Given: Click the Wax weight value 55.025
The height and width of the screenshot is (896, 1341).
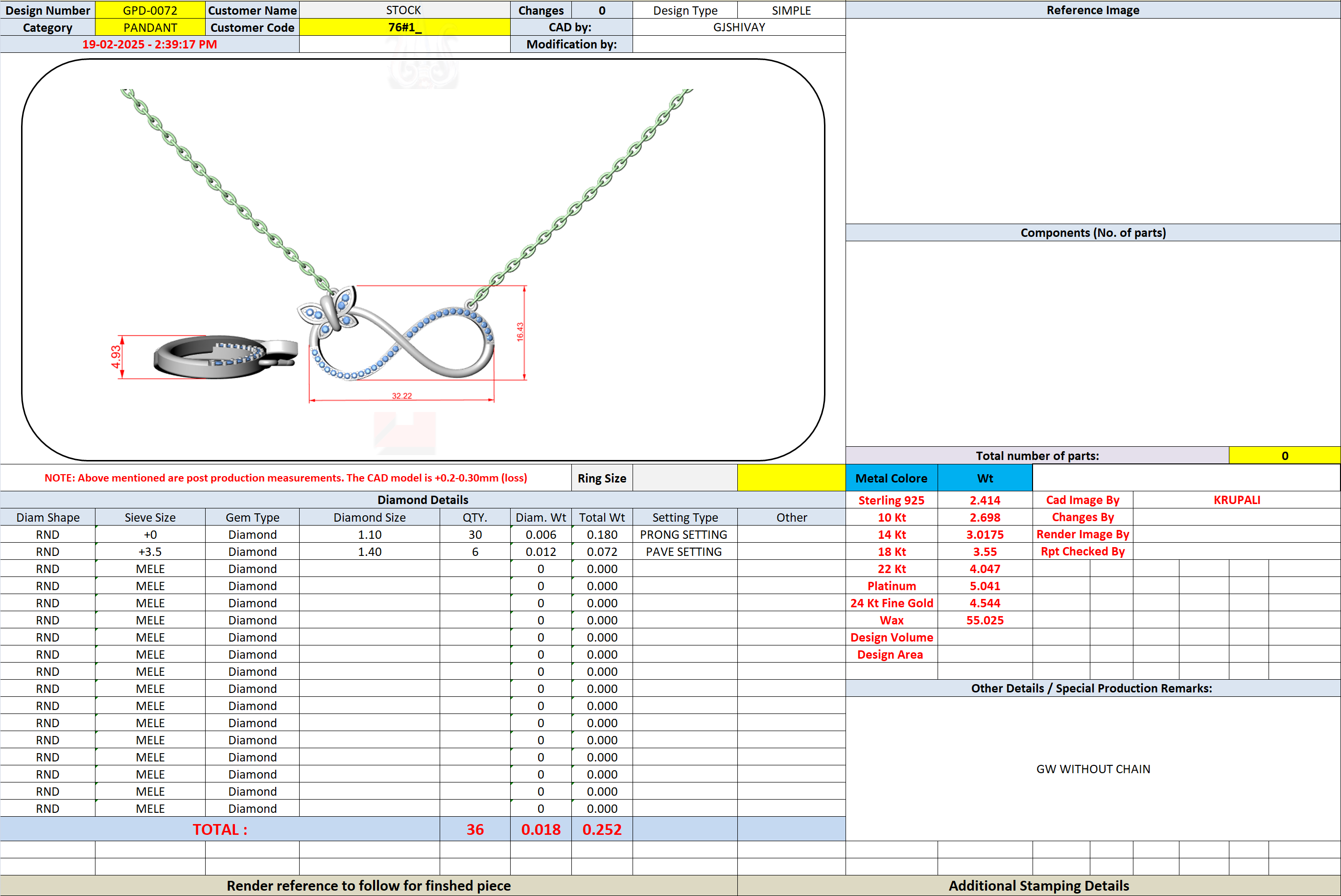Looking at the screenshot, I should (x=985, y=620).
